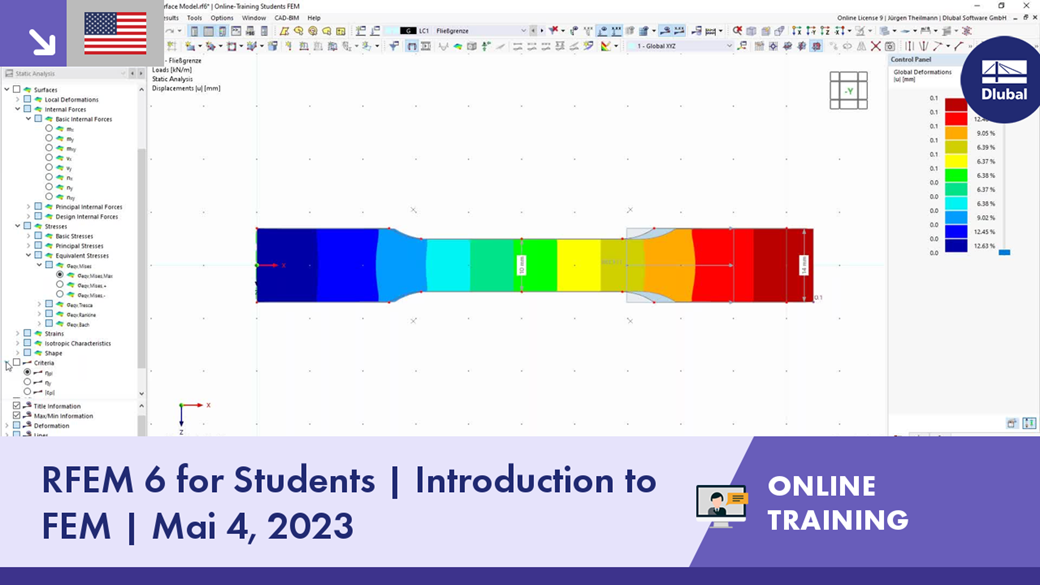Open the Help menu
Screen dimensions: 1040x585
click(314, 18)
